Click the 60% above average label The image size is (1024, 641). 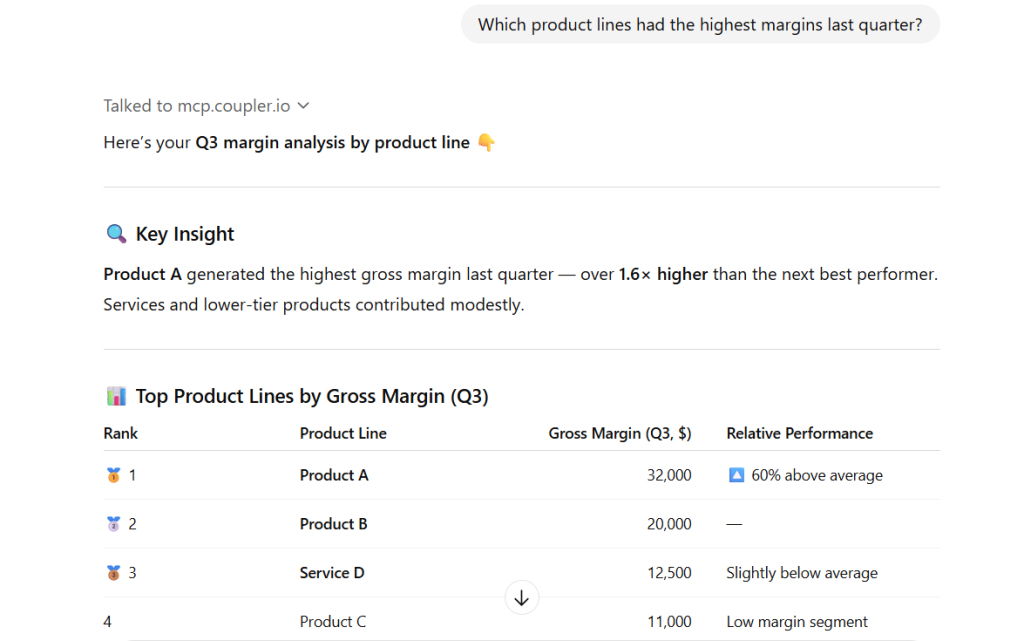(815, 474)
